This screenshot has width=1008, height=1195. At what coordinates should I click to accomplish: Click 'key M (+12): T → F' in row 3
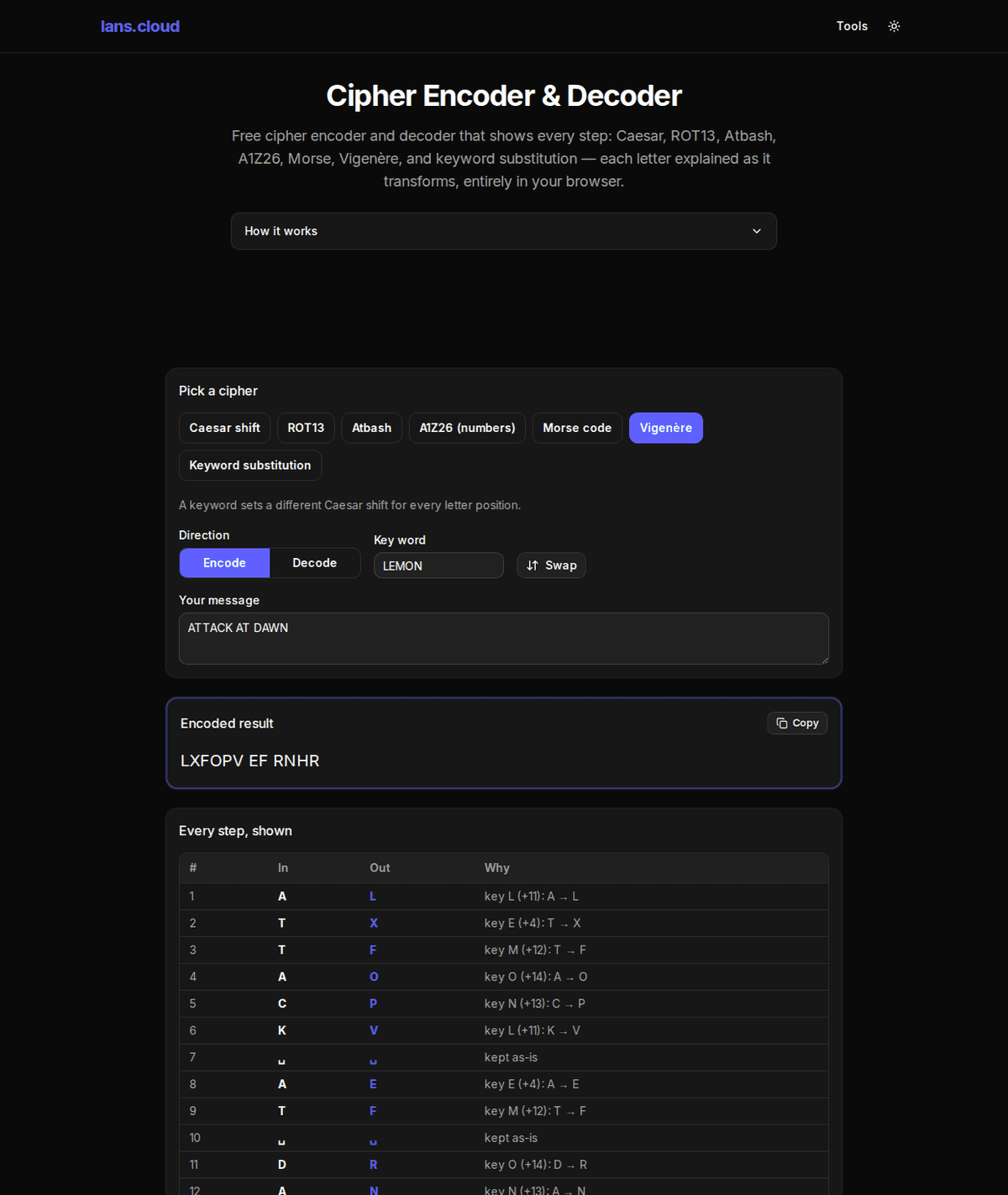click(x=536, y=950)
